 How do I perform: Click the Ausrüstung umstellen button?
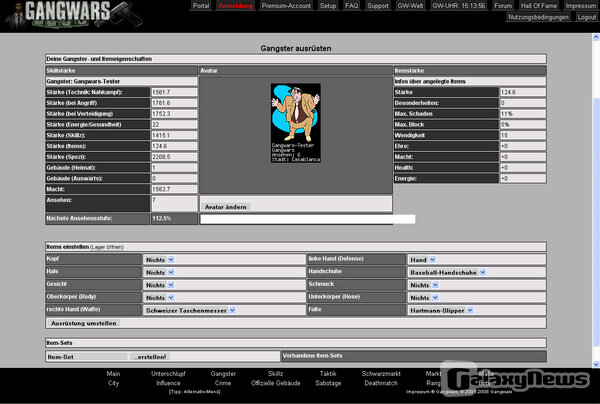[83, 323]
